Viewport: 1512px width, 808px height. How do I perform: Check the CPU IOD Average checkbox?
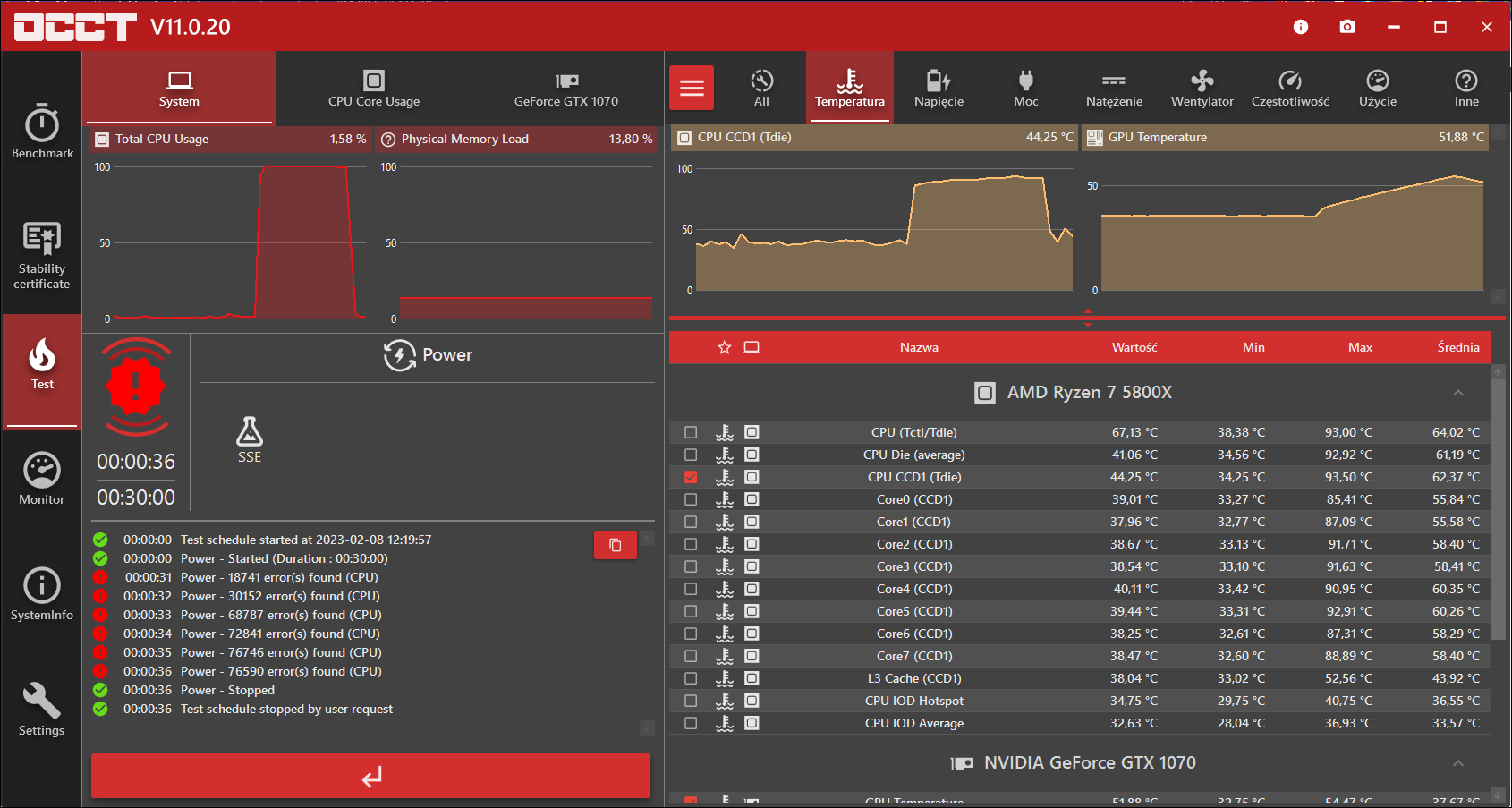point(691,723)
